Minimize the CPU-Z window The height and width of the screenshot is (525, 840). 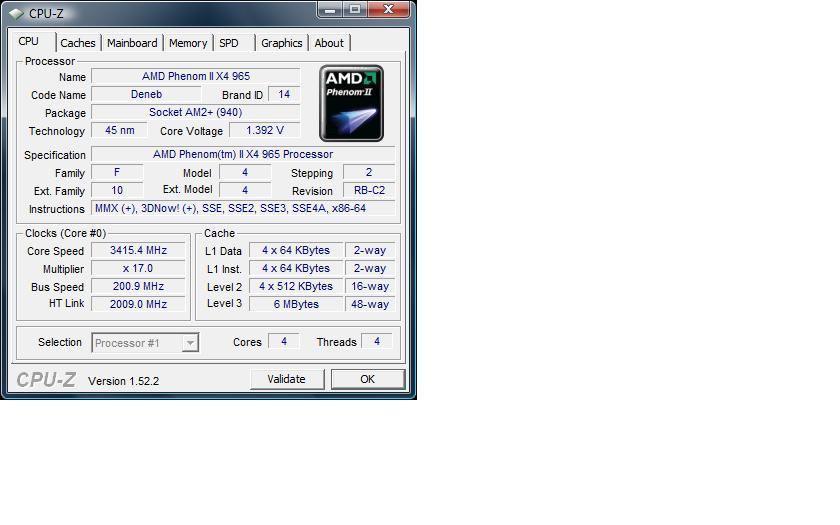coord(330,10)
